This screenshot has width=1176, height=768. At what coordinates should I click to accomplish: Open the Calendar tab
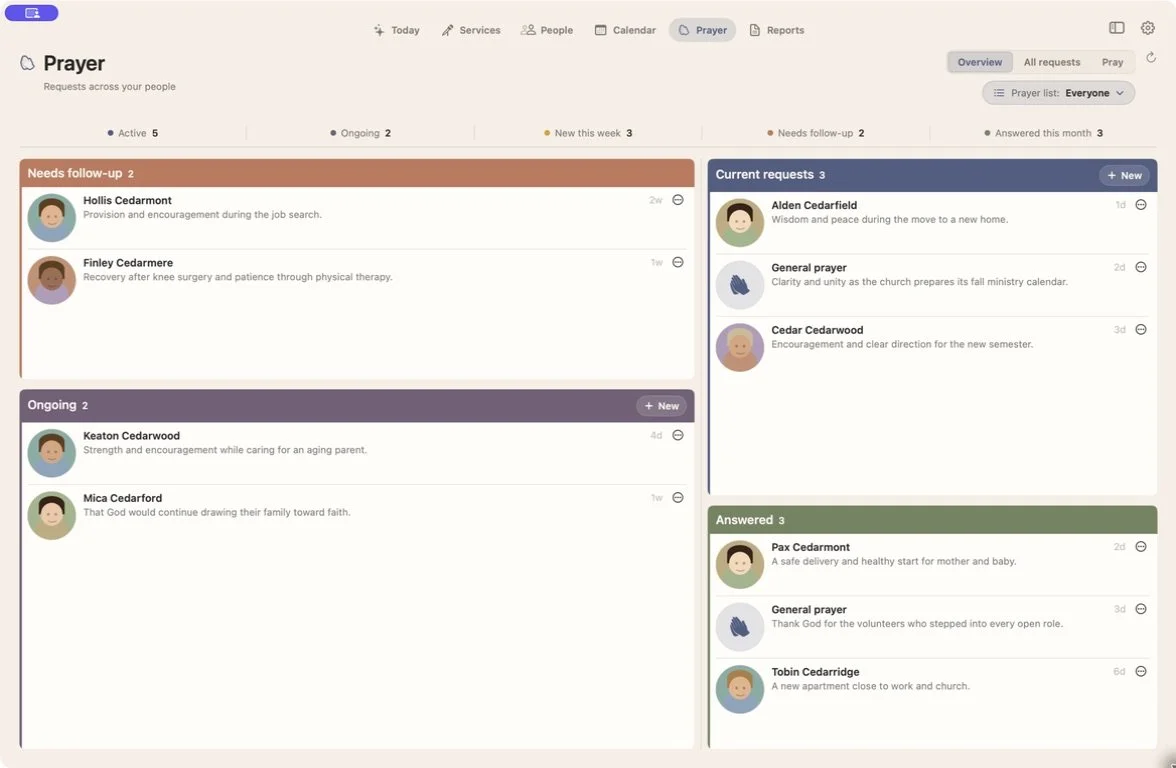(625, 30)
